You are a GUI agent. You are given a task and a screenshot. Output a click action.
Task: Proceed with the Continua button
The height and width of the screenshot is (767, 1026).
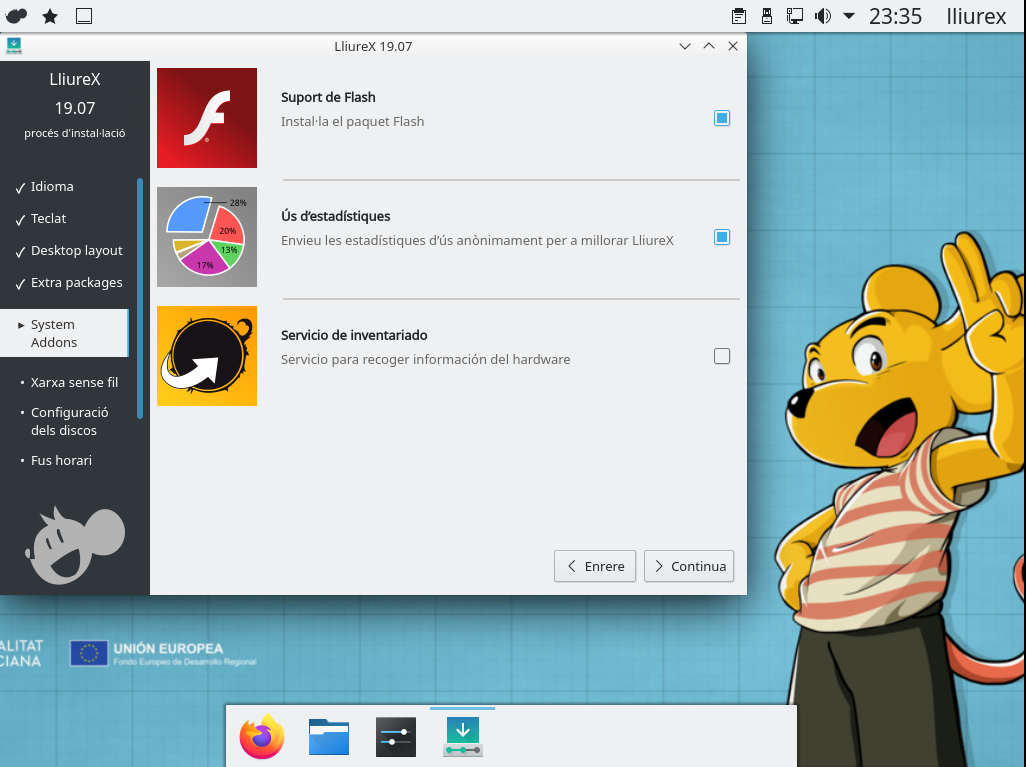(689, 566)
